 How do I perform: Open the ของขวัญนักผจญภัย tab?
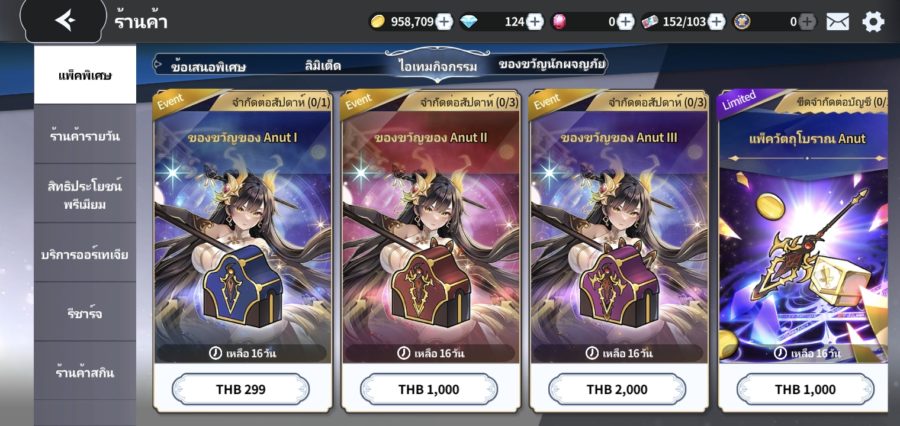click(x=550, y=65)
